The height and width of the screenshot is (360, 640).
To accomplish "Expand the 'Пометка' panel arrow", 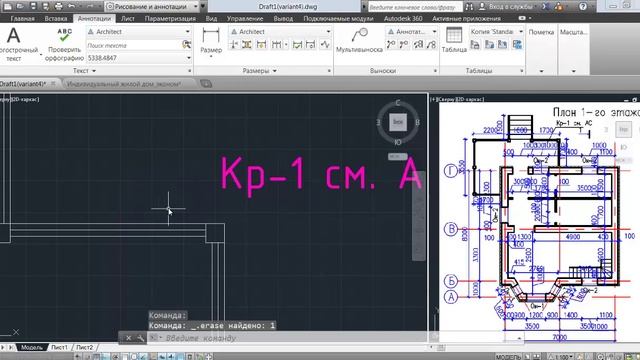I will coord(541,71).
